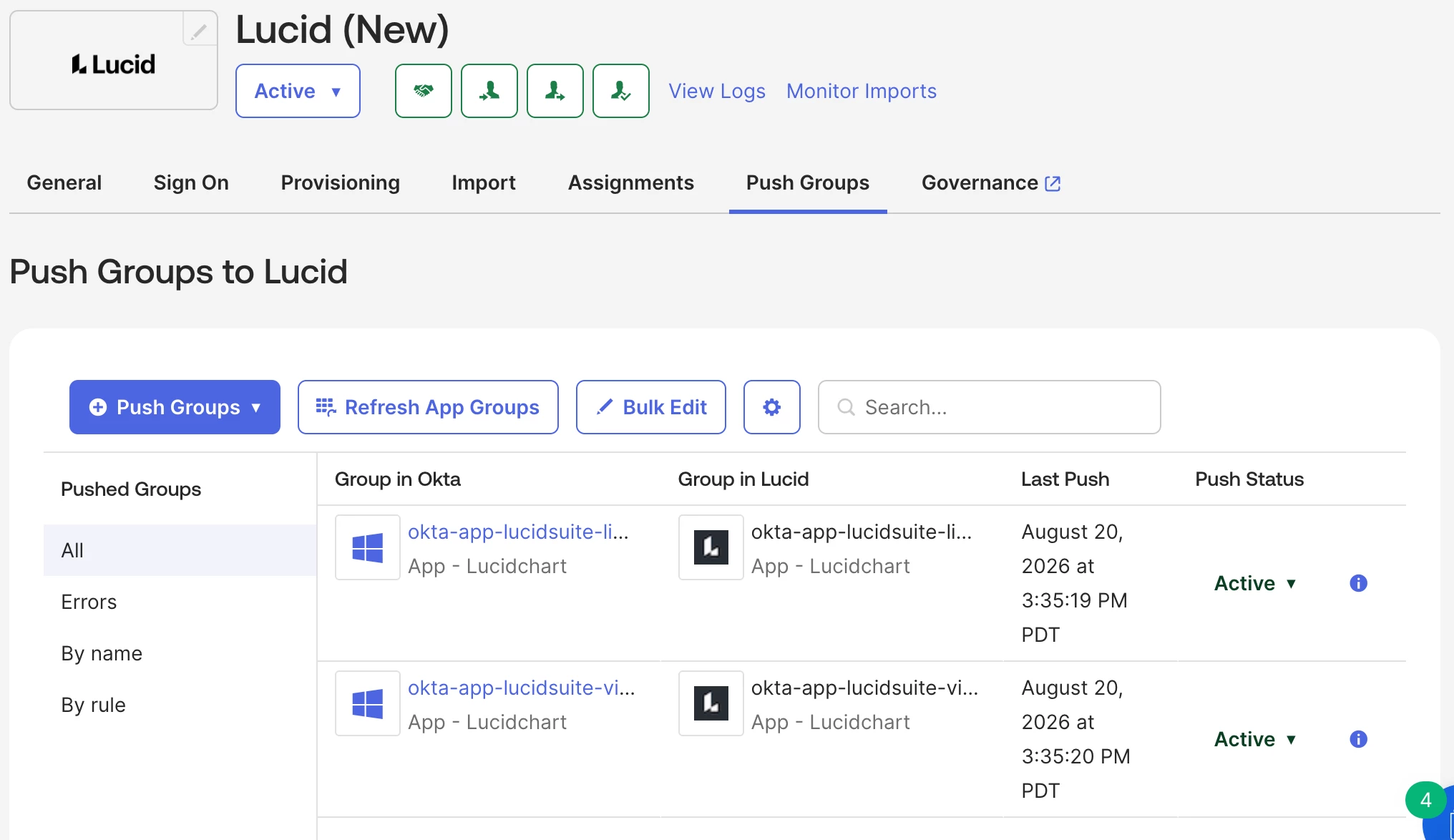Image resolution: width=1454 pixels, height=840 pixels.
Task: Focus the Search... input field
Action: click(x=990, y=407)
